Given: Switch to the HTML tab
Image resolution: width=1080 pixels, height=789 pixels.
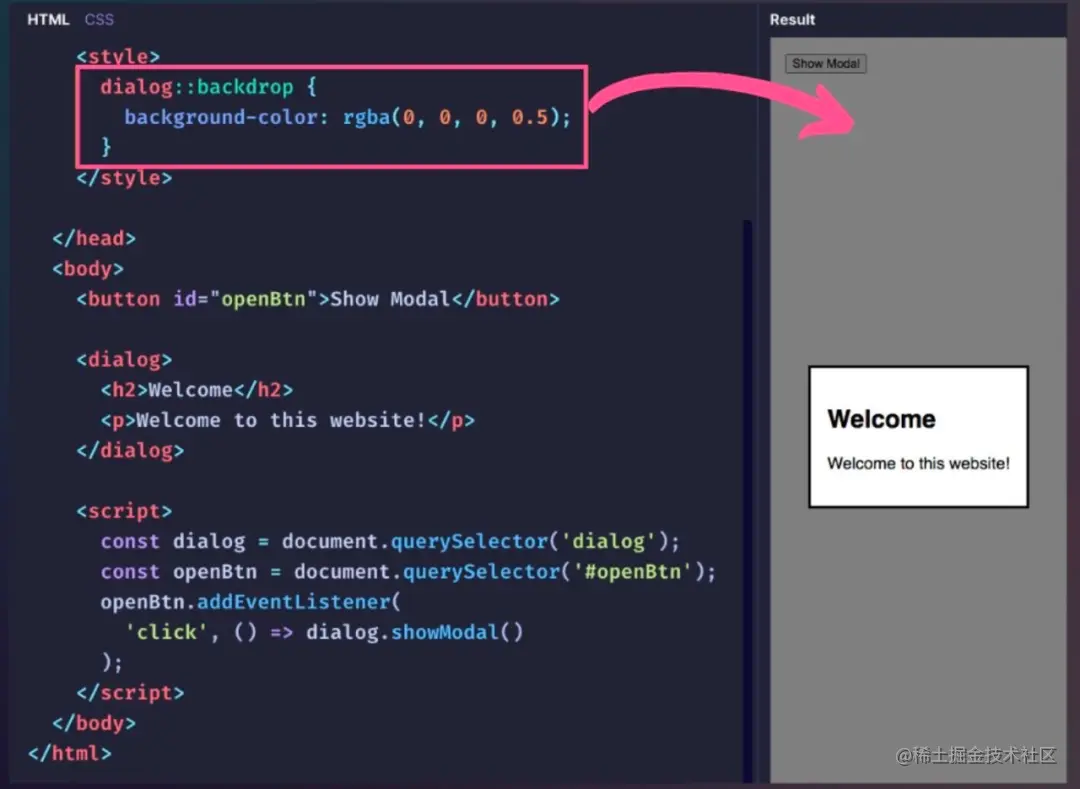Looking at the screenshot, I should click(48, 19).
